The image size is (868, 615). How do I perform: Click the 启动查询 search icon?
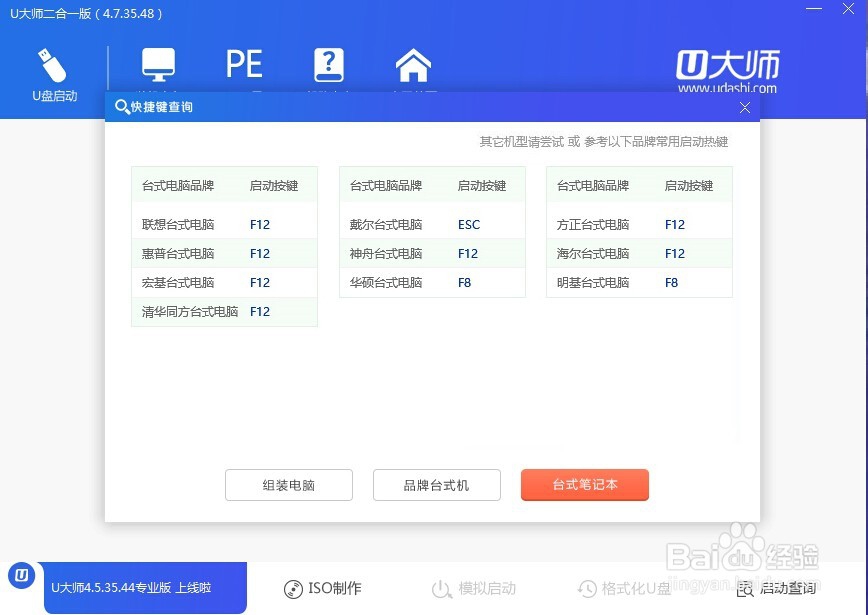click(x=745, y=590)
